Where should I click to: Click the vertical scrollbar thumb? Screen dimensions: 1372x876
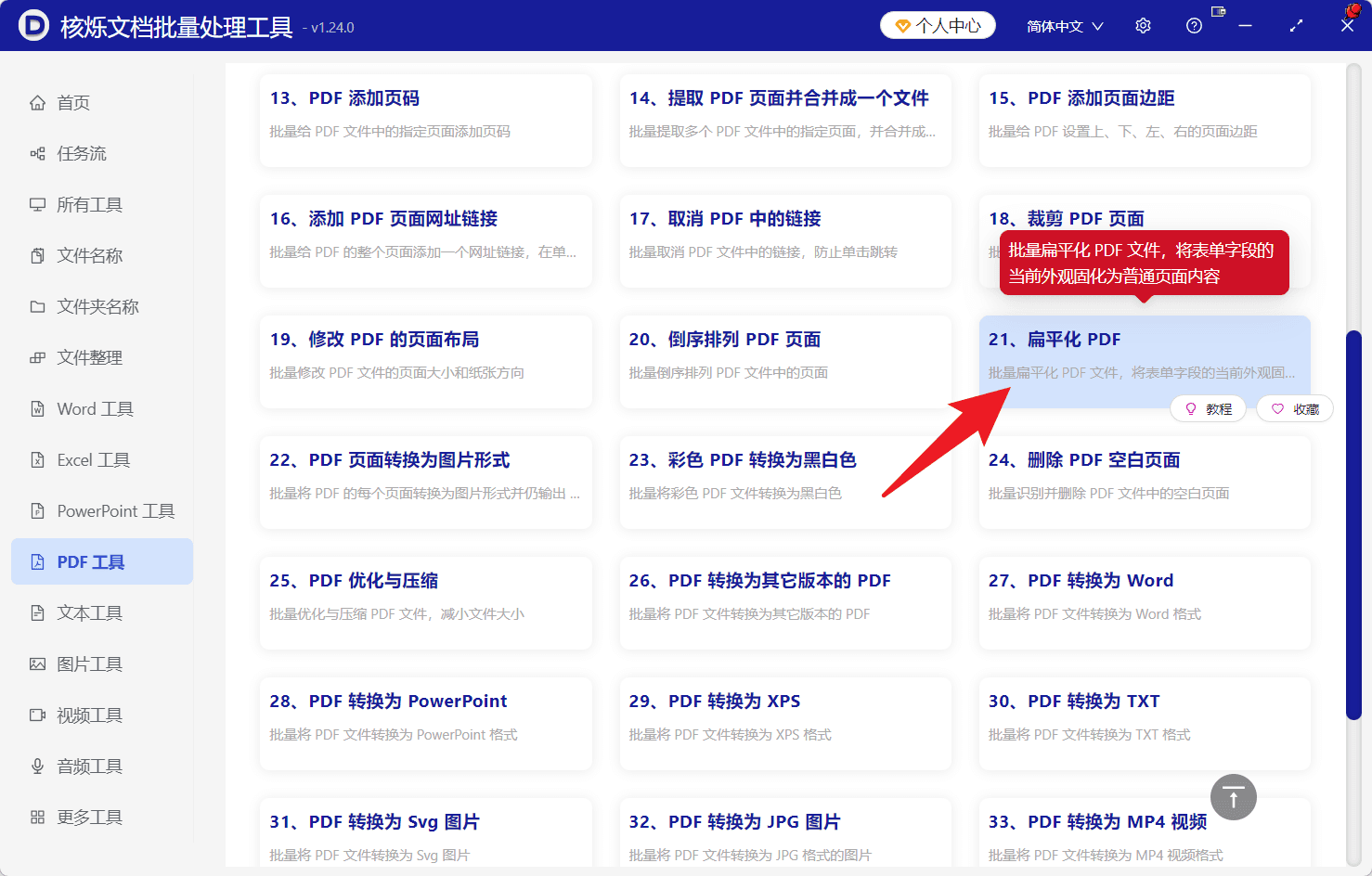[x=1353, y=525]
